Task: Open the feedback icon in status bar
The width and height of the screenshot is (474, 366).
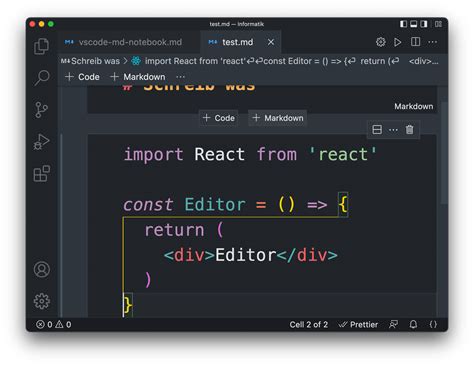Action: (x=393, y=324)
